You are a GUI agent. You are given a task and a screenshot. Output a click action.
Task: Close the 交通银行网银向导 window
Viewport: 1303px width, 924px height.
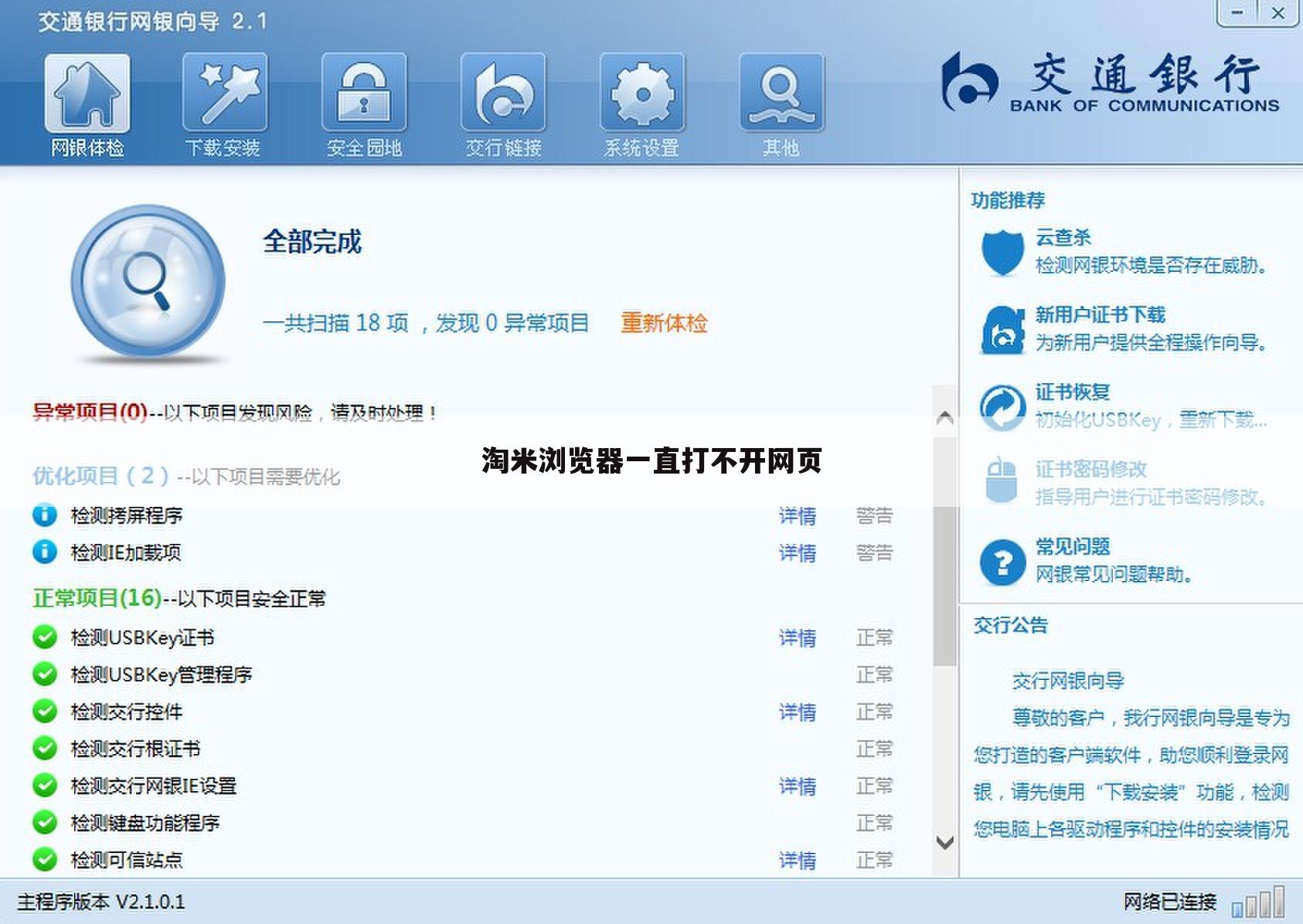1278,12
